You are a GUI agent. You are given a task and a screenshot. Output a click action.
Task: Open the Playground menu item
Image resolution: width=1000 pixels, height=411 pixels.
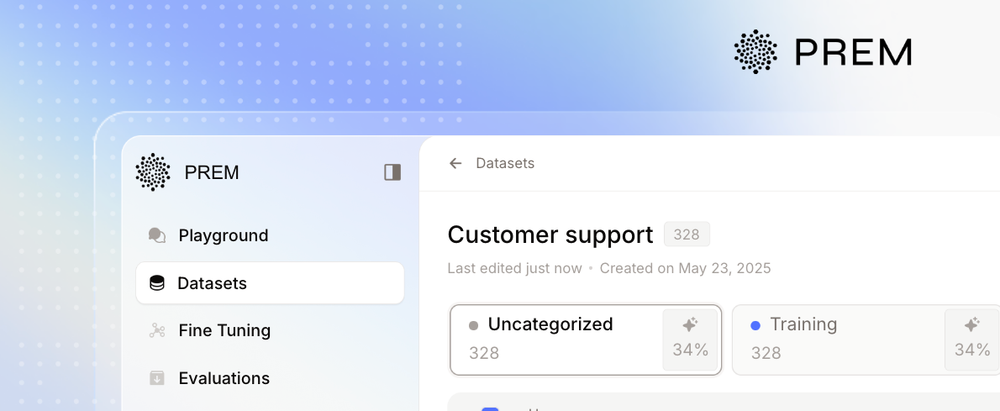pyautogui.click(x=223, y=236)
